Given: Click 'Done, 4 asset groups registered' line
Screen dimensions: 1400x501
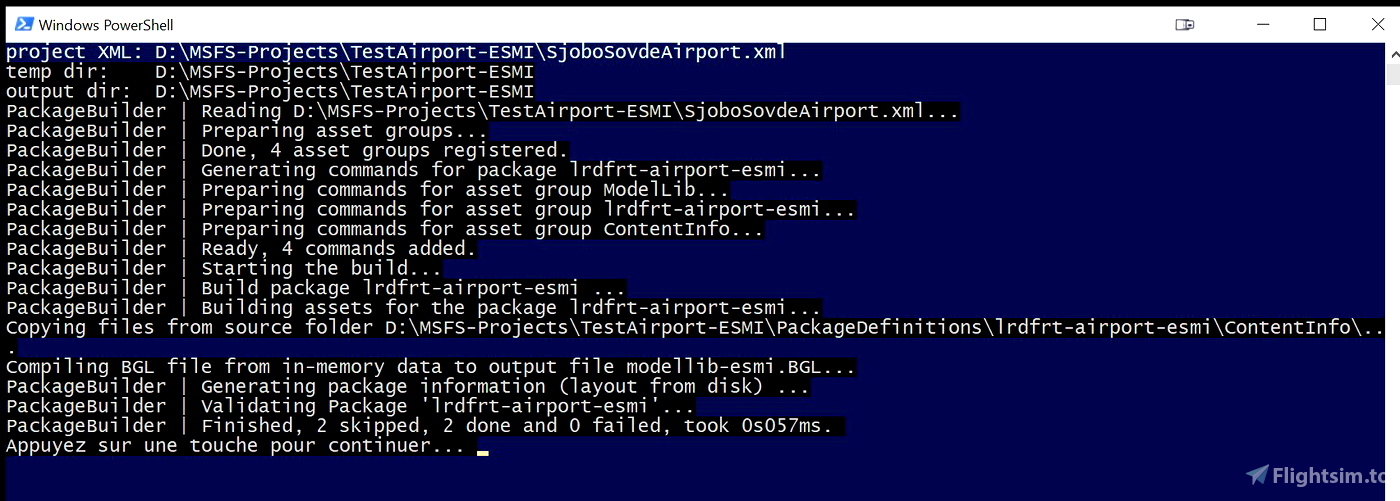Looking at the screenshot, I should [x=288, y=151].
